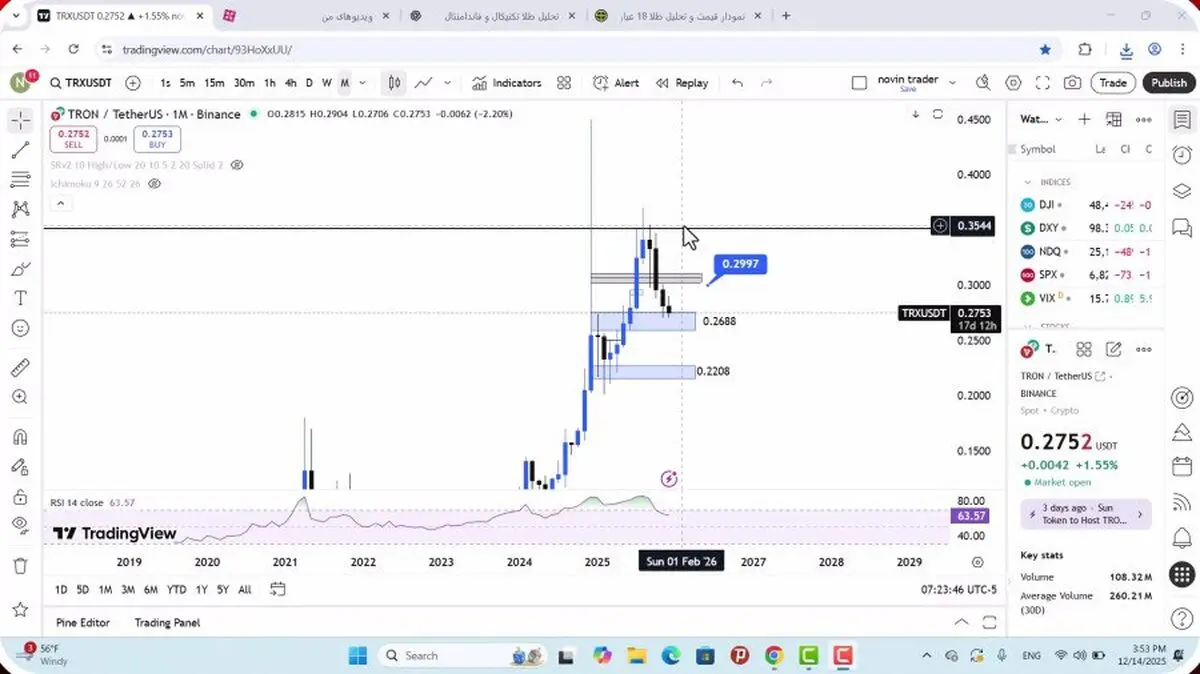Expand chart type dropdown
Viewport: 1200px width, 674px height.
[448, 83]
